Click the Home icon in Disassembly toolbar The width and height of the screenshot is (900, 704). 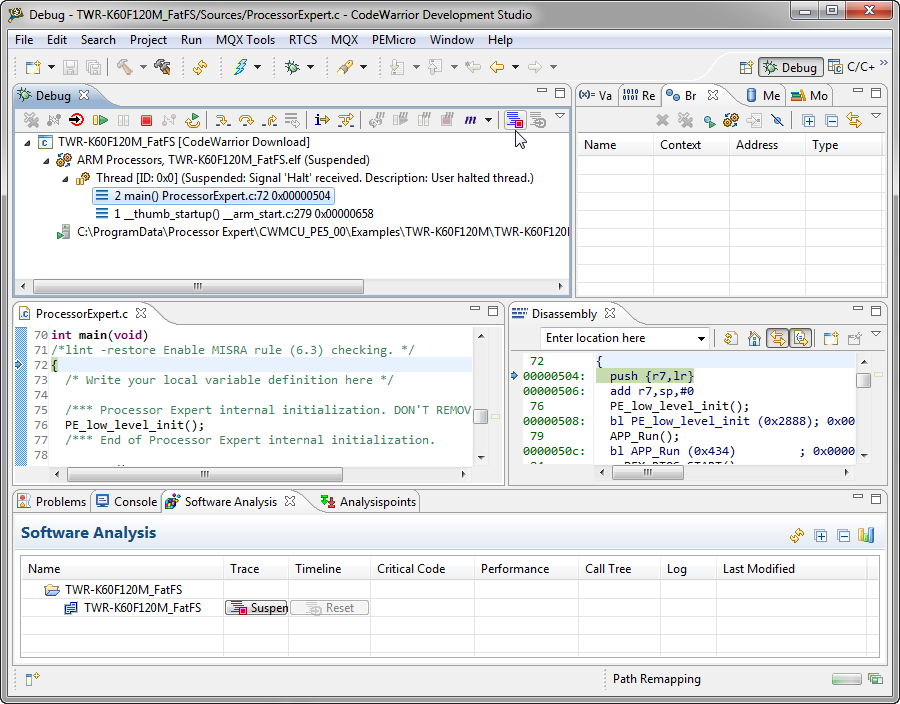coord(754,339)
